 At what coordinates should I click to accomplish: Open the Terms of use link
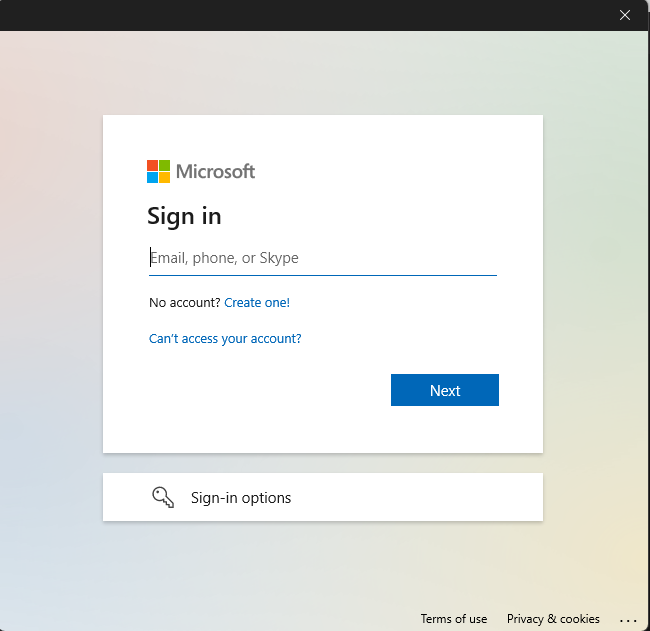click(454, 619)
